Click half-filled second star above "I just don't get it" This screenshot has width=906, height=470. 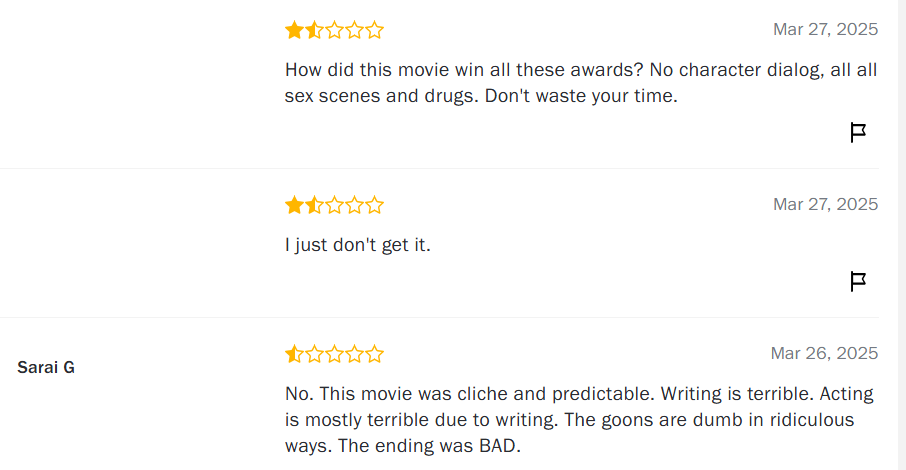(x=314, y=206)
